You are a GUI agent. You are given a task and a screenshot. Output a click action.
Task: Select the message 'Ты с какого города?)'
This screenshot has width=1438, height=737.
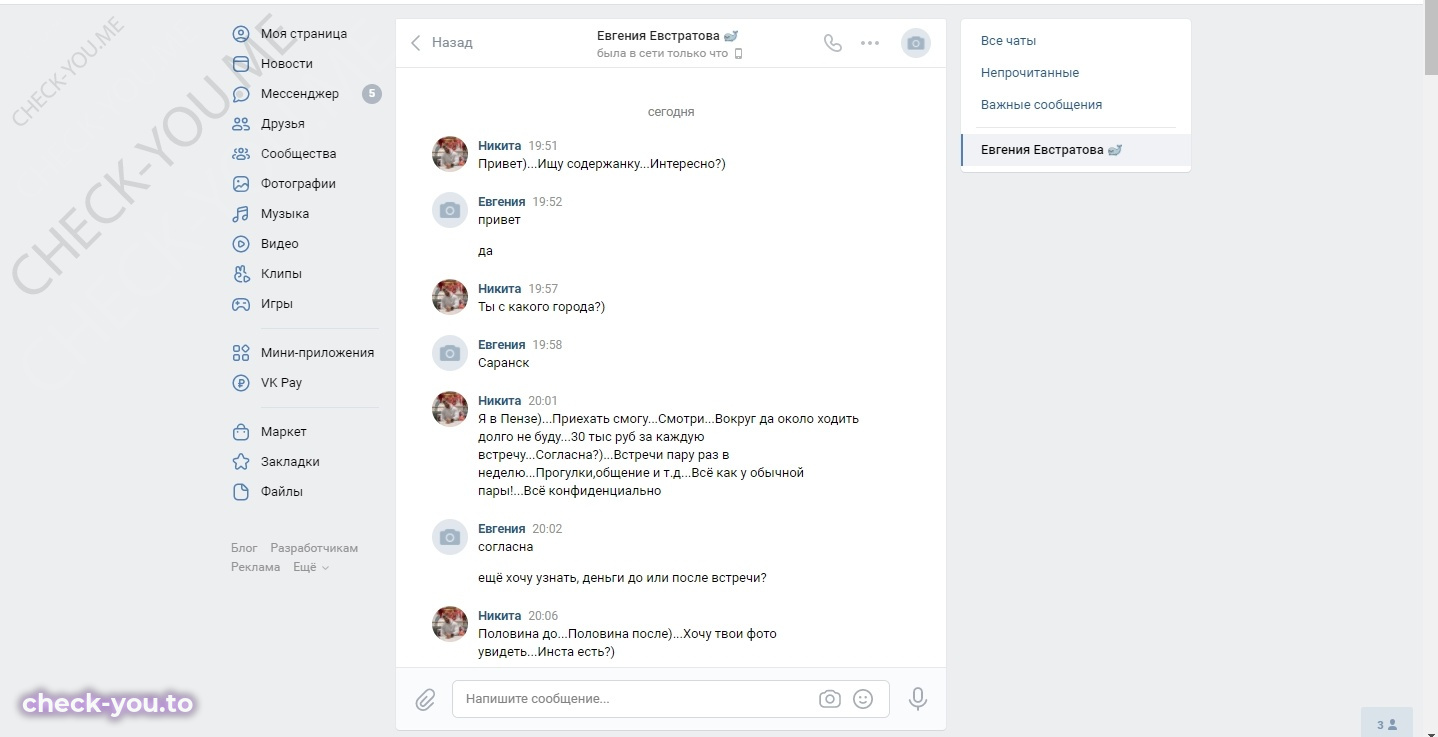541,307
